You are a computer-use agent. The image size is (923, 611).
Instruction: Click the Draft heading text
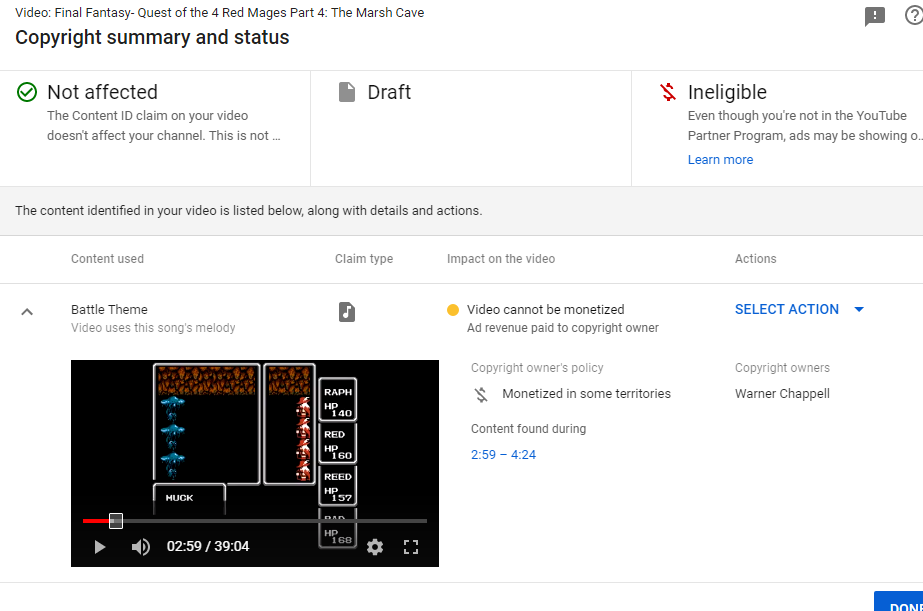(389, 92)
